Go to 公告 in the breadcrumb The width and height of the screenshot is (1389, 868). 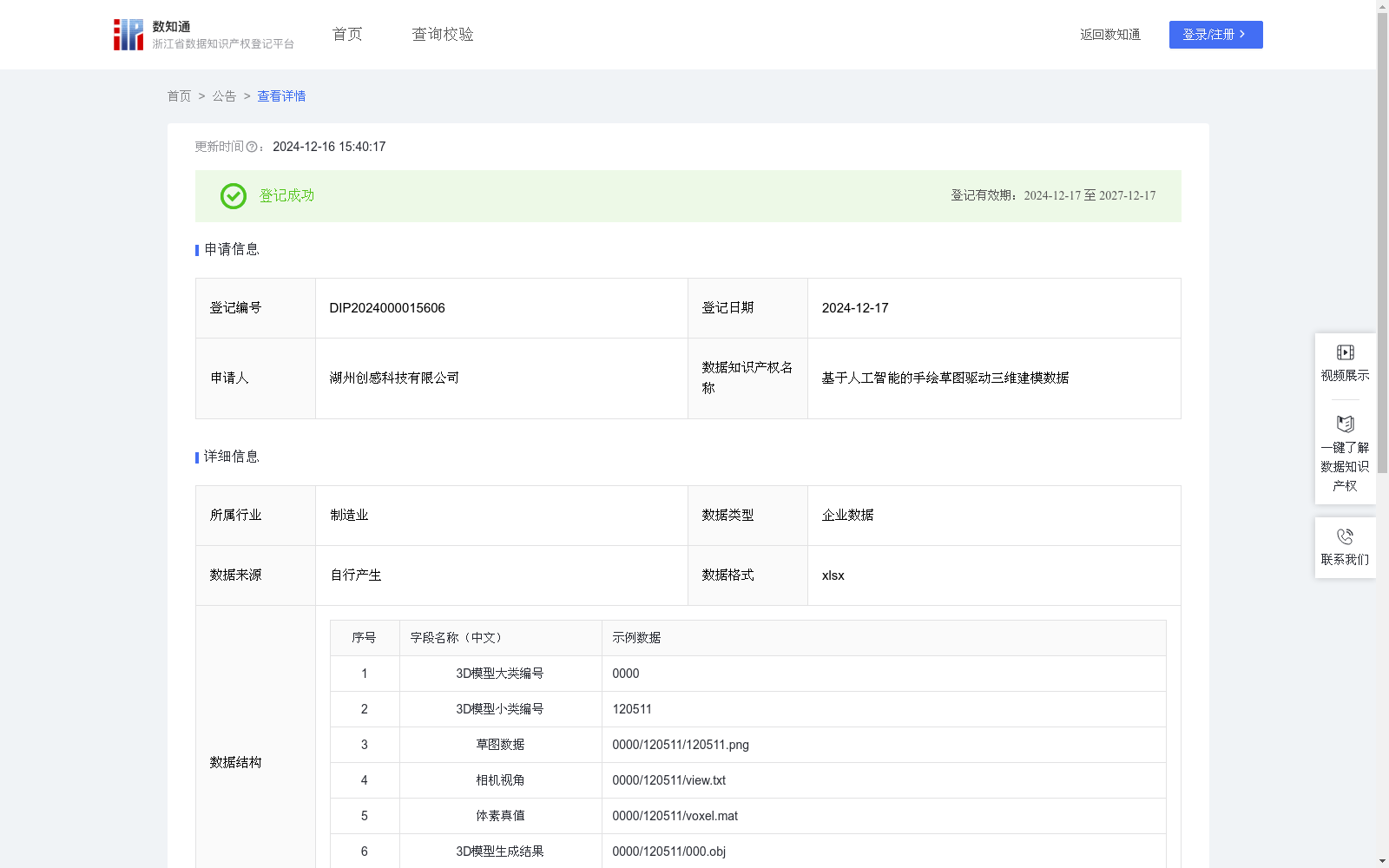(224, 96)
